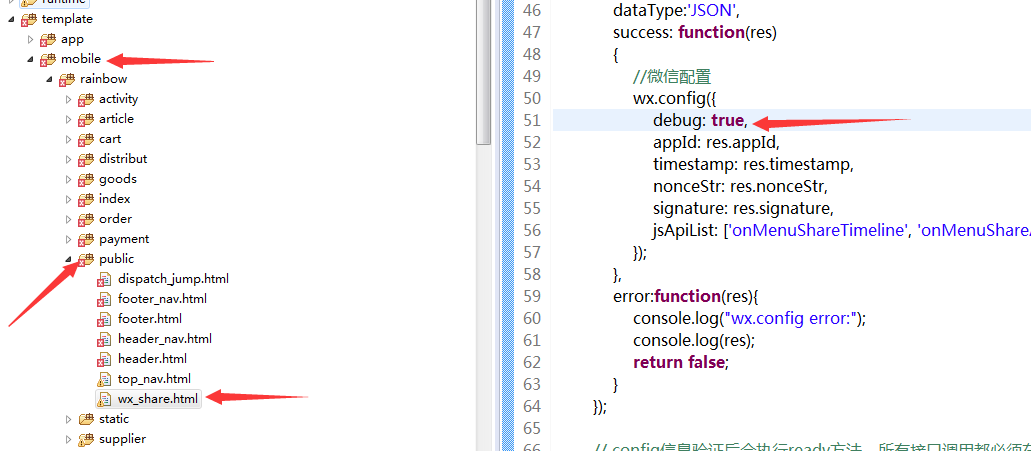Click the template package folder icon

[x=29, y=19]
